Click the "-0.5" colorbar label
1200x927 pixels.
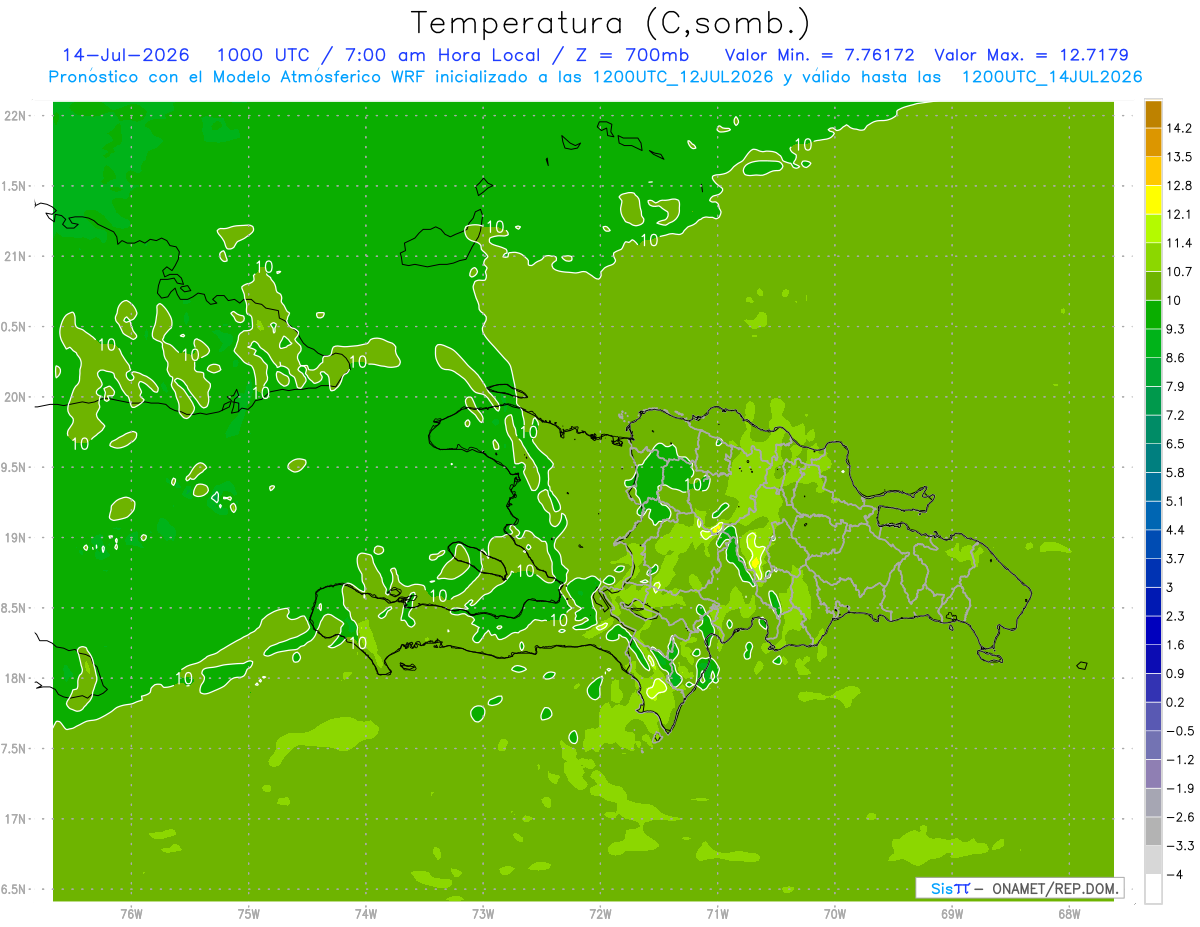[1180, 731]
